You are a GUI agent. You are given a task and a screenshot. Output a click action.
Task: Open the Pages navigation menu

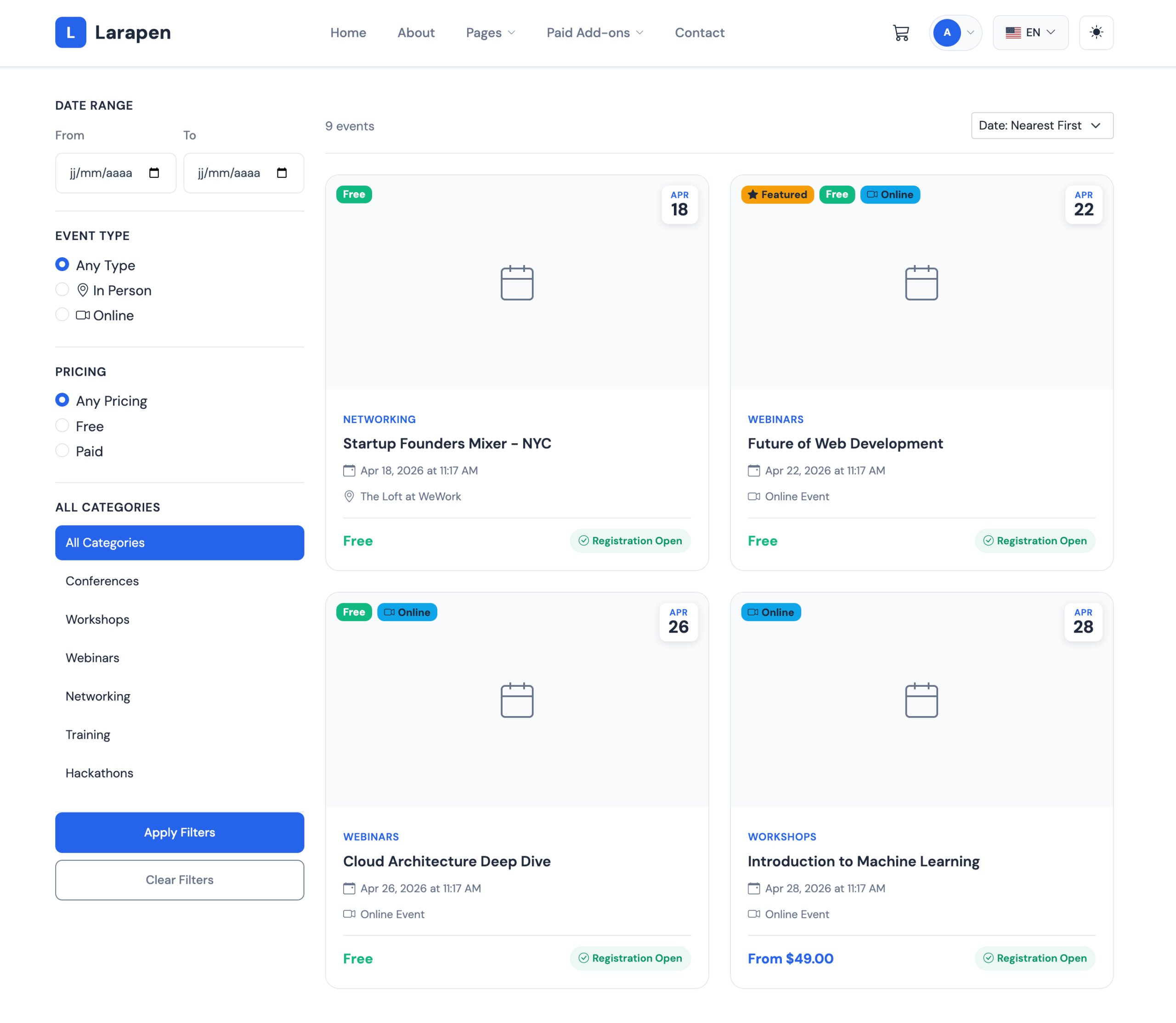[490, 33]
